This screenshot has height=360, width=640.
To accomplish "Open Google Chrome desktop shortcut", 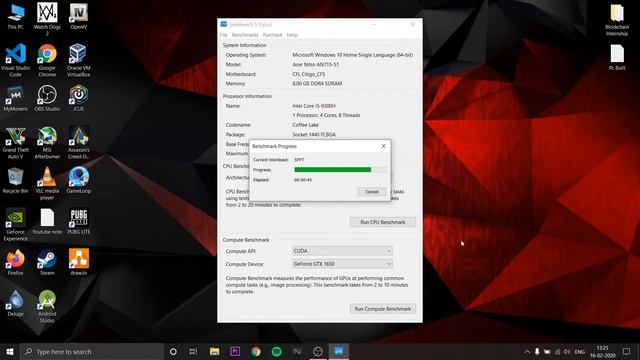I will (x=47, y=60).
